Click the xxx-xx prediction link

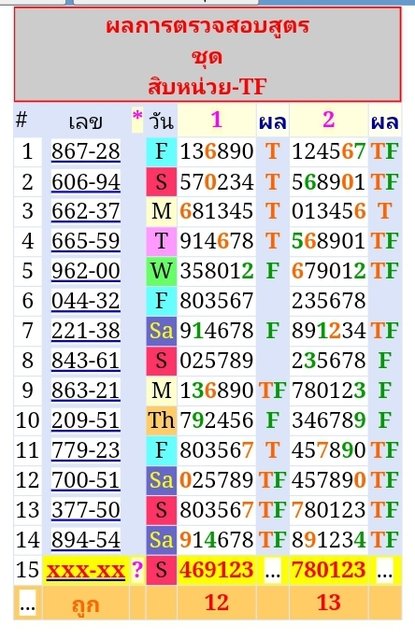86,570
